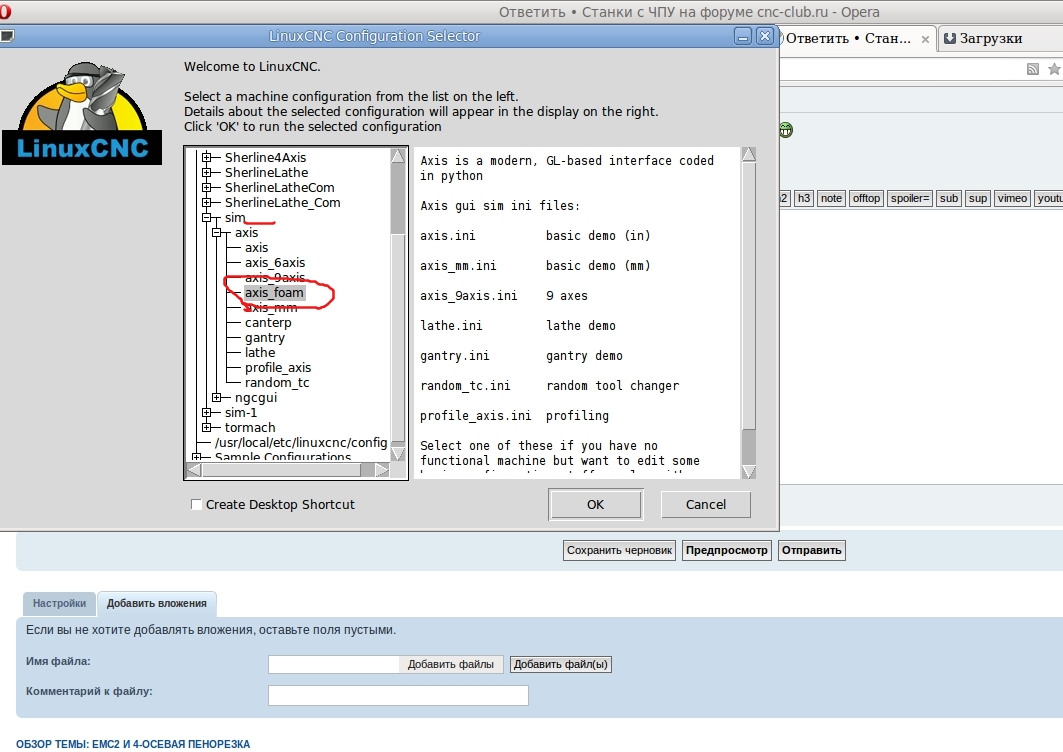
Task: Click the bookmark star icon in Opera
Action: pyautogui.click(x=1054, y=69)
